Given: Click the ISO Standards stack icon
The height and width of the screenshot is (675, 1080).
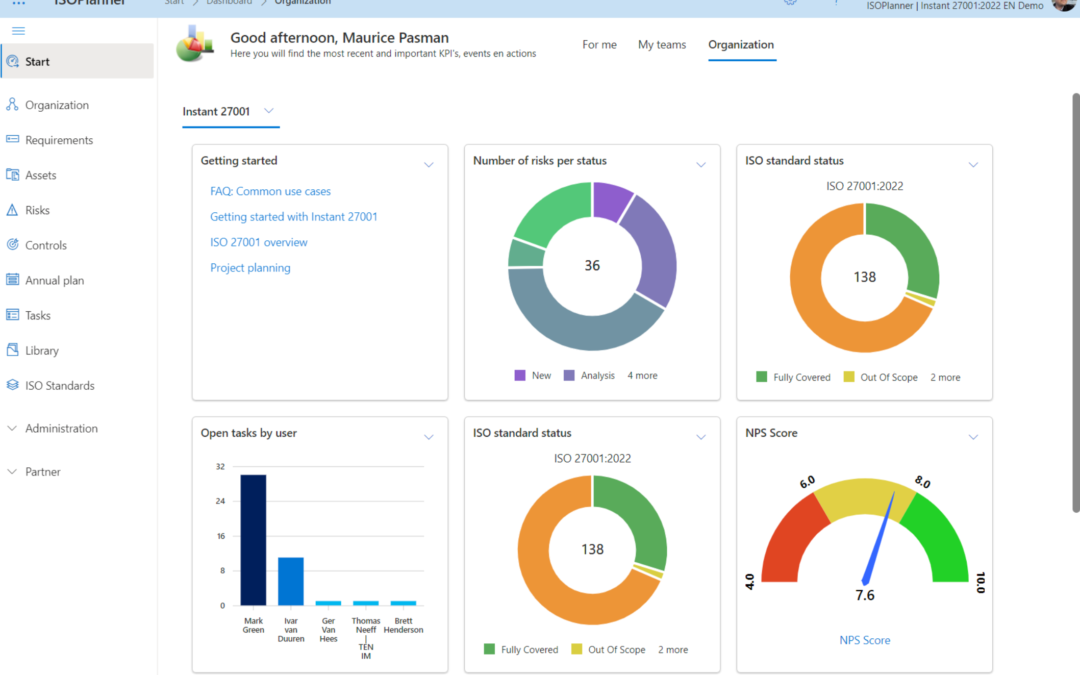Looking at the screenshot, I should (12, 385).
